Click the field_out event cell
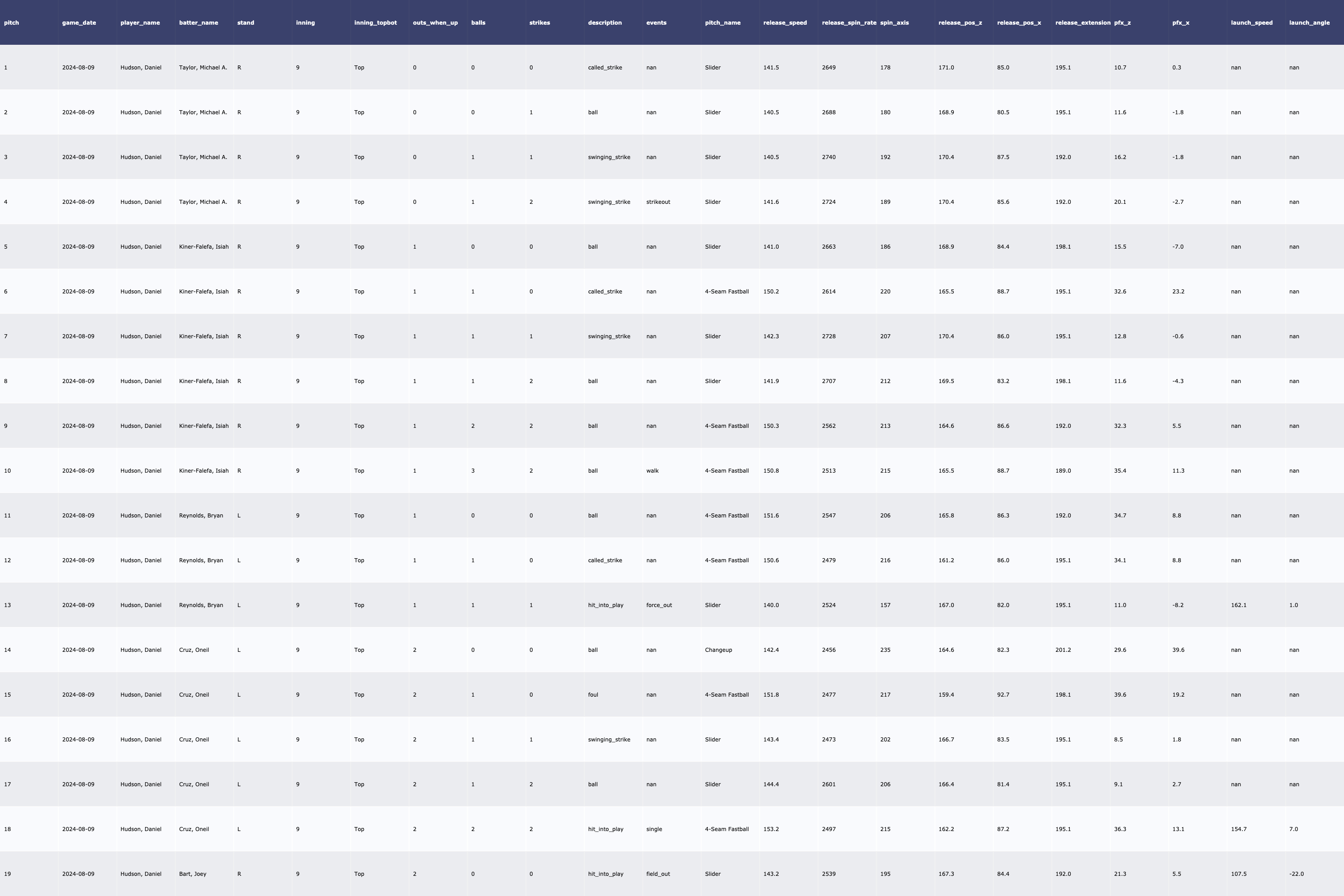1344x896 pixels. coord(658,874)
